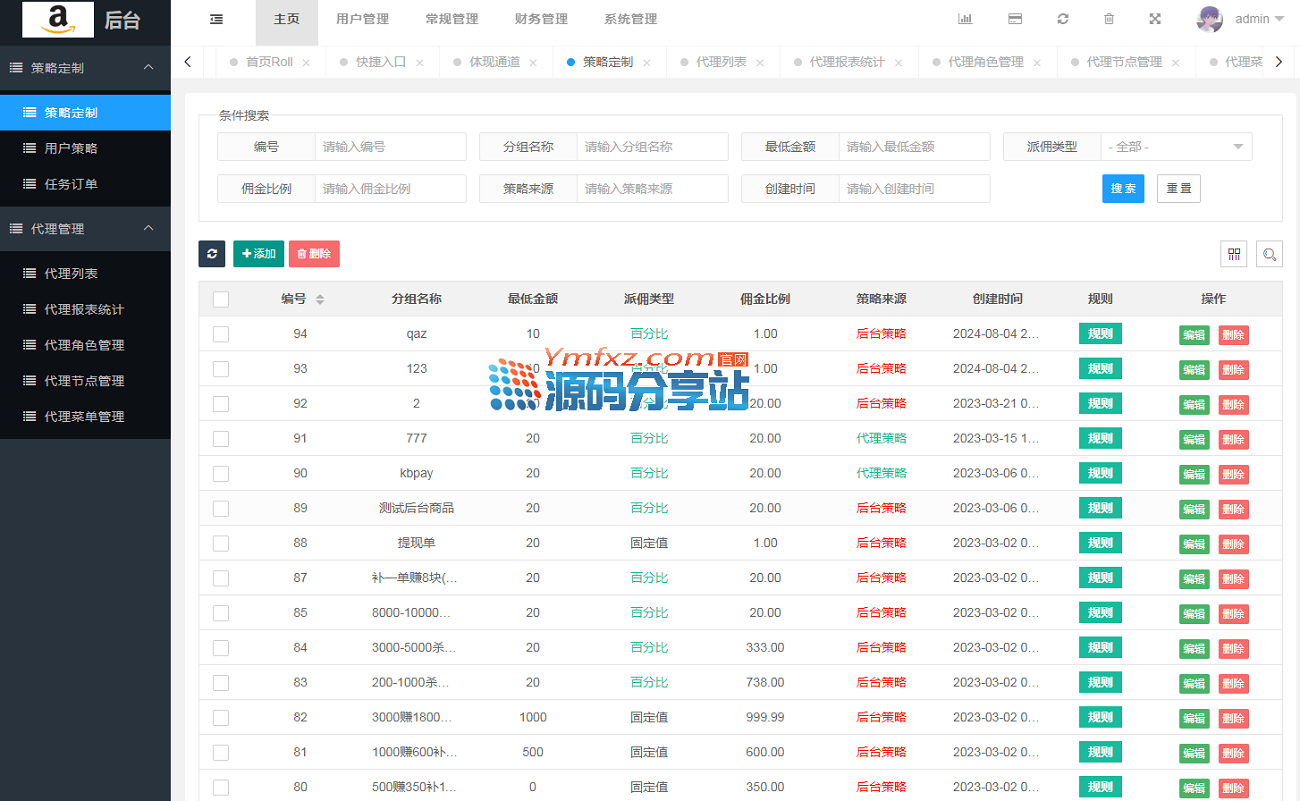Open the bar chart statistics icon
The height and width of the screenshot is (801, 1300).
[965, 19]
